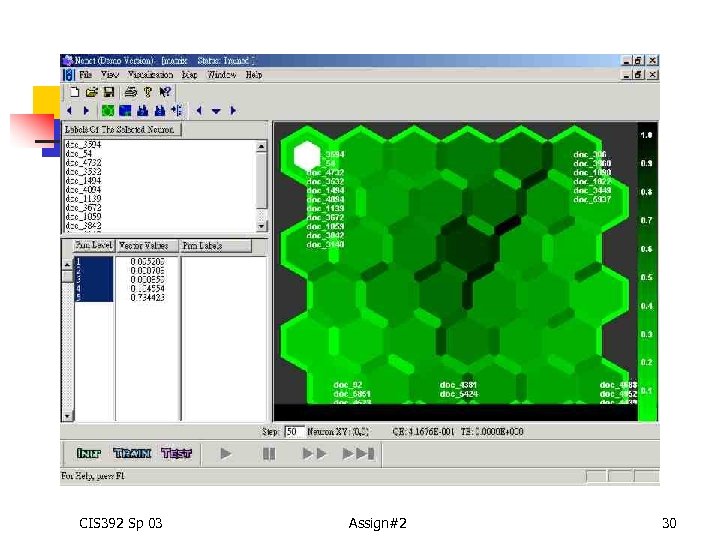
Task: Click vector value 0.734423
Action: 147,298
